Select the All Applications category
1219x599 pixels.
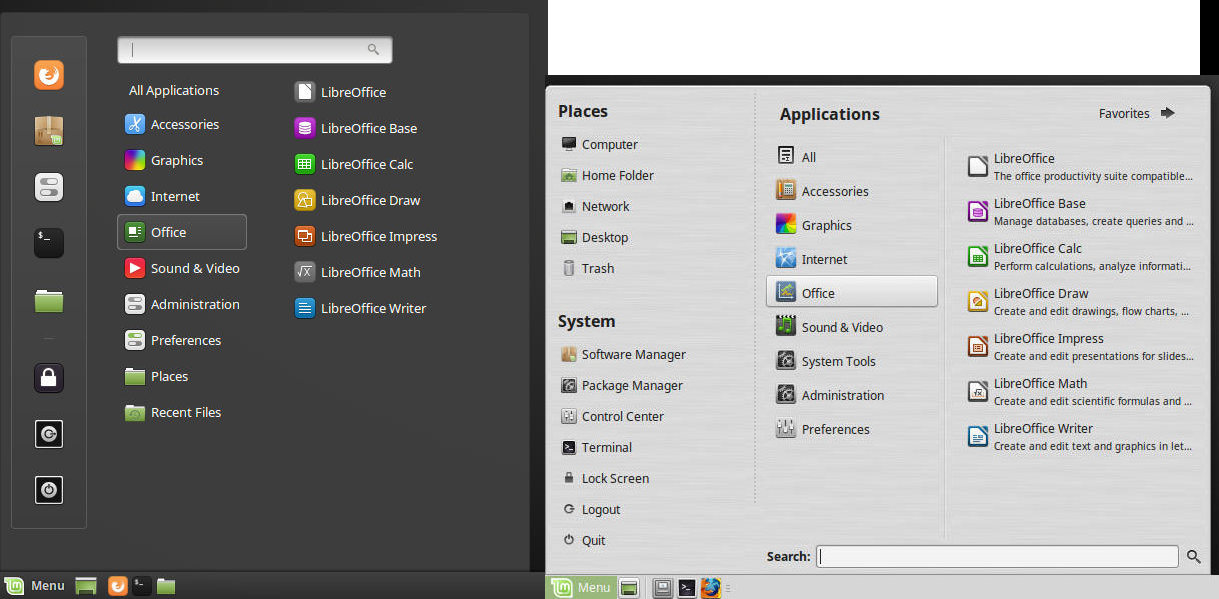pos(174,90)
